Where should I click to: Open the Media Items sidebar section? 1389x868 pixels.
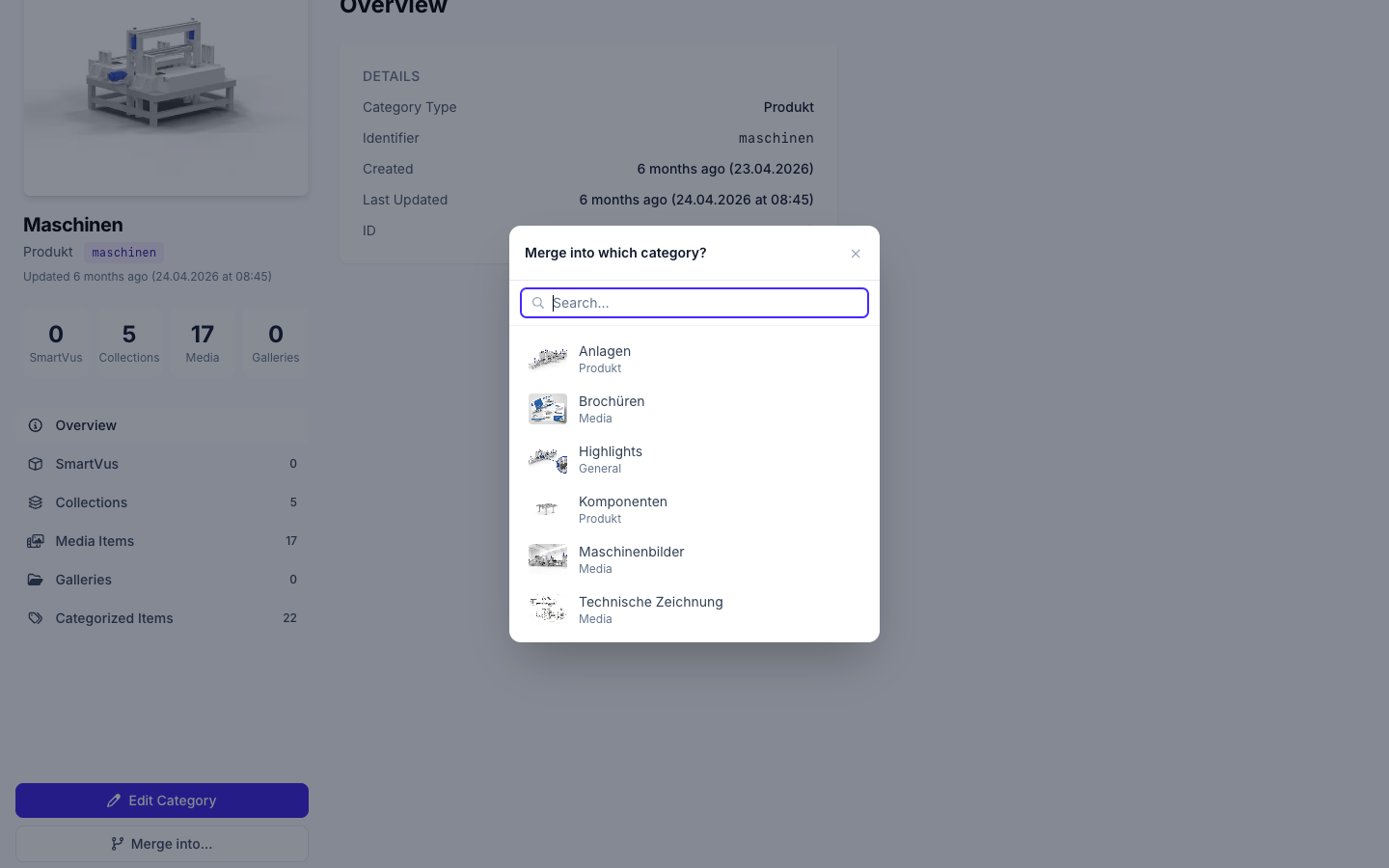pos(162,541)
